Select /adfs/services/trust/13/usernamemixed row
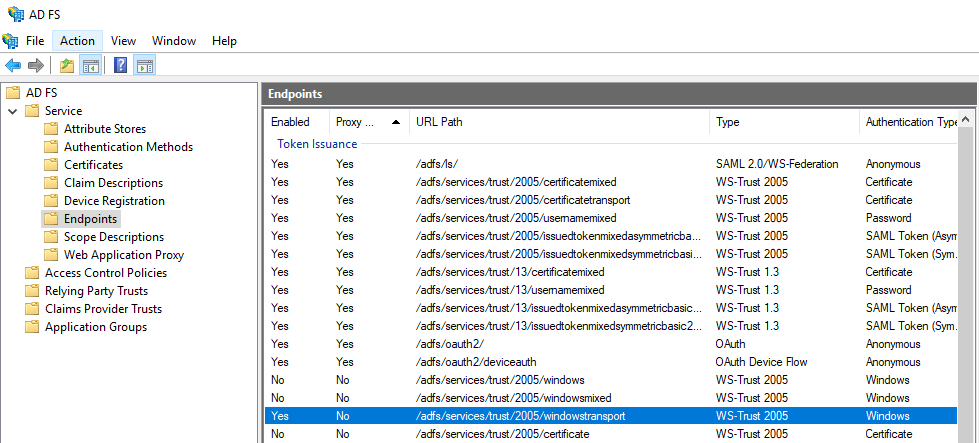Viewport: 979px width, 443px height. 611,290
